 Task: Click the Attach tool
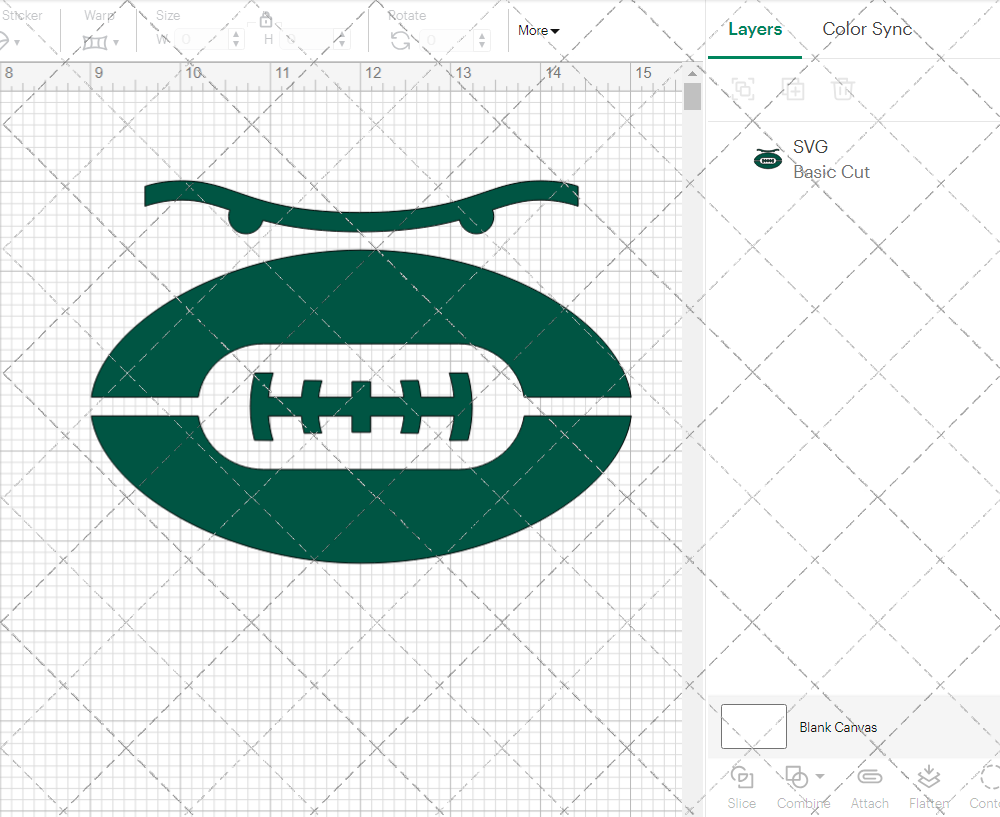869,788
